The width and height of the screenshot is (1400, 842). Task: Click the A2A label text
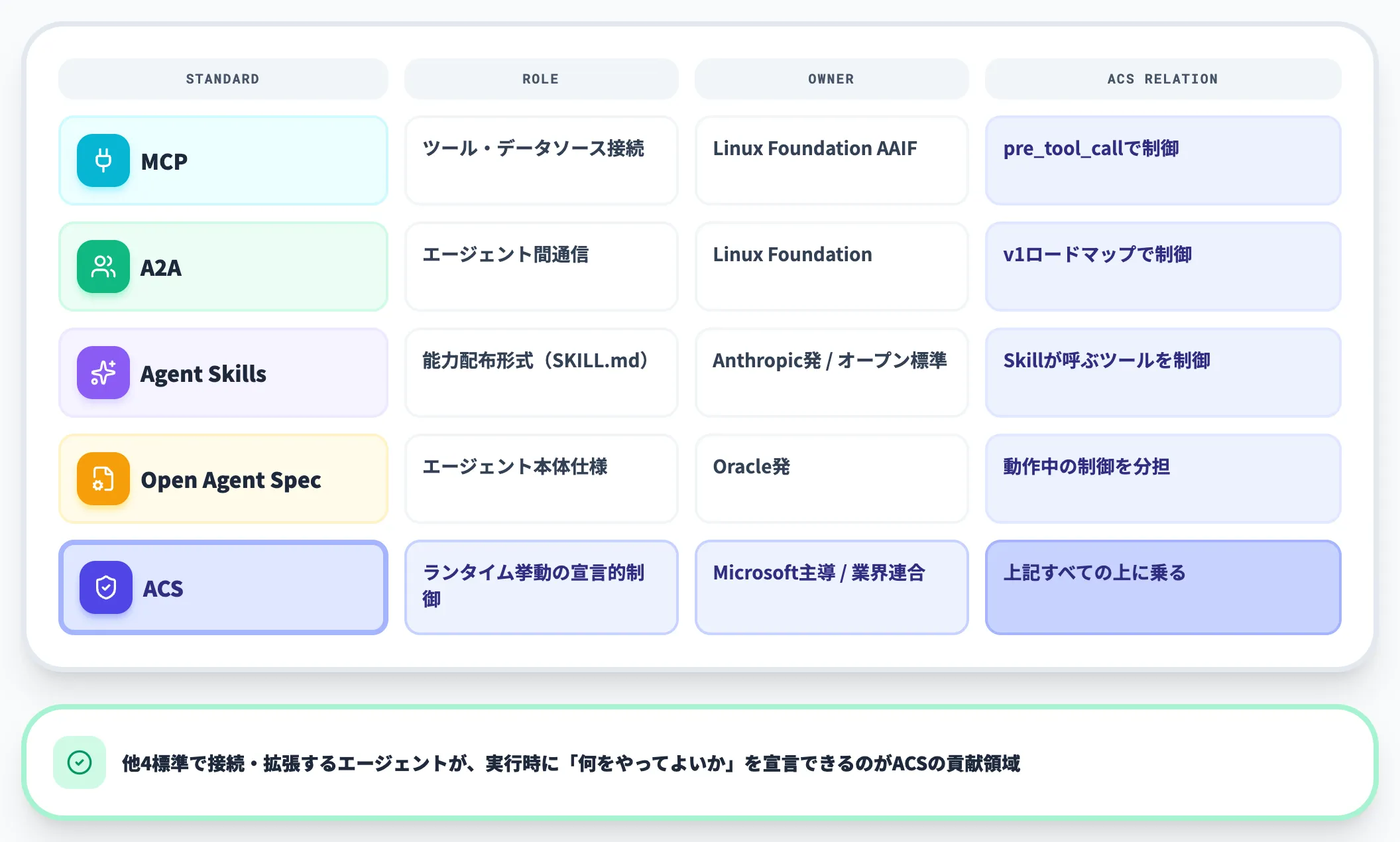pos(161,267)
